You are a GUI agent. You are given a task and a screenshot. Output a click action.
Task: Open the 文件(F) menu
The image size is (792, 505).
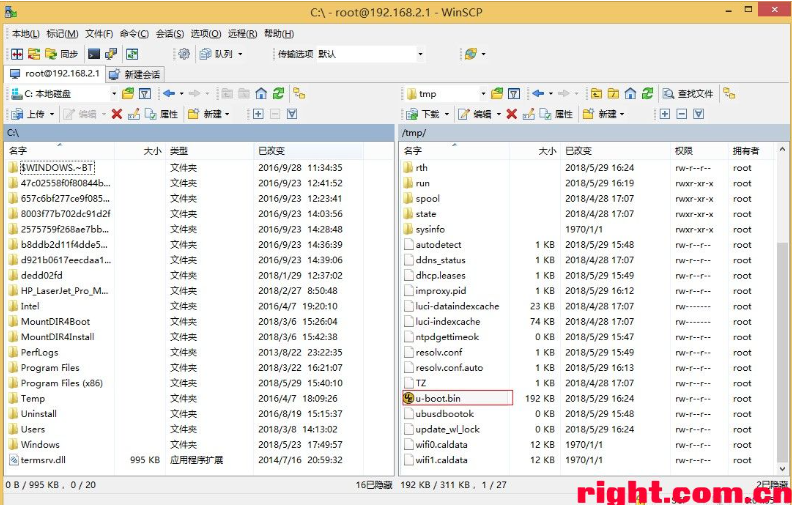click(x=99, y=34)
